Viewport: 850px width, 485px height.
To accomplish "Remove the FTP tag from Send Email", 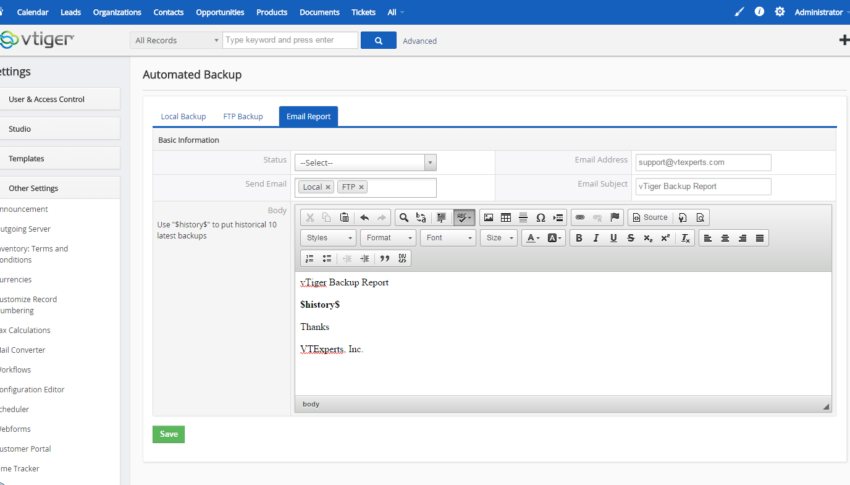I will coord(361,187).
